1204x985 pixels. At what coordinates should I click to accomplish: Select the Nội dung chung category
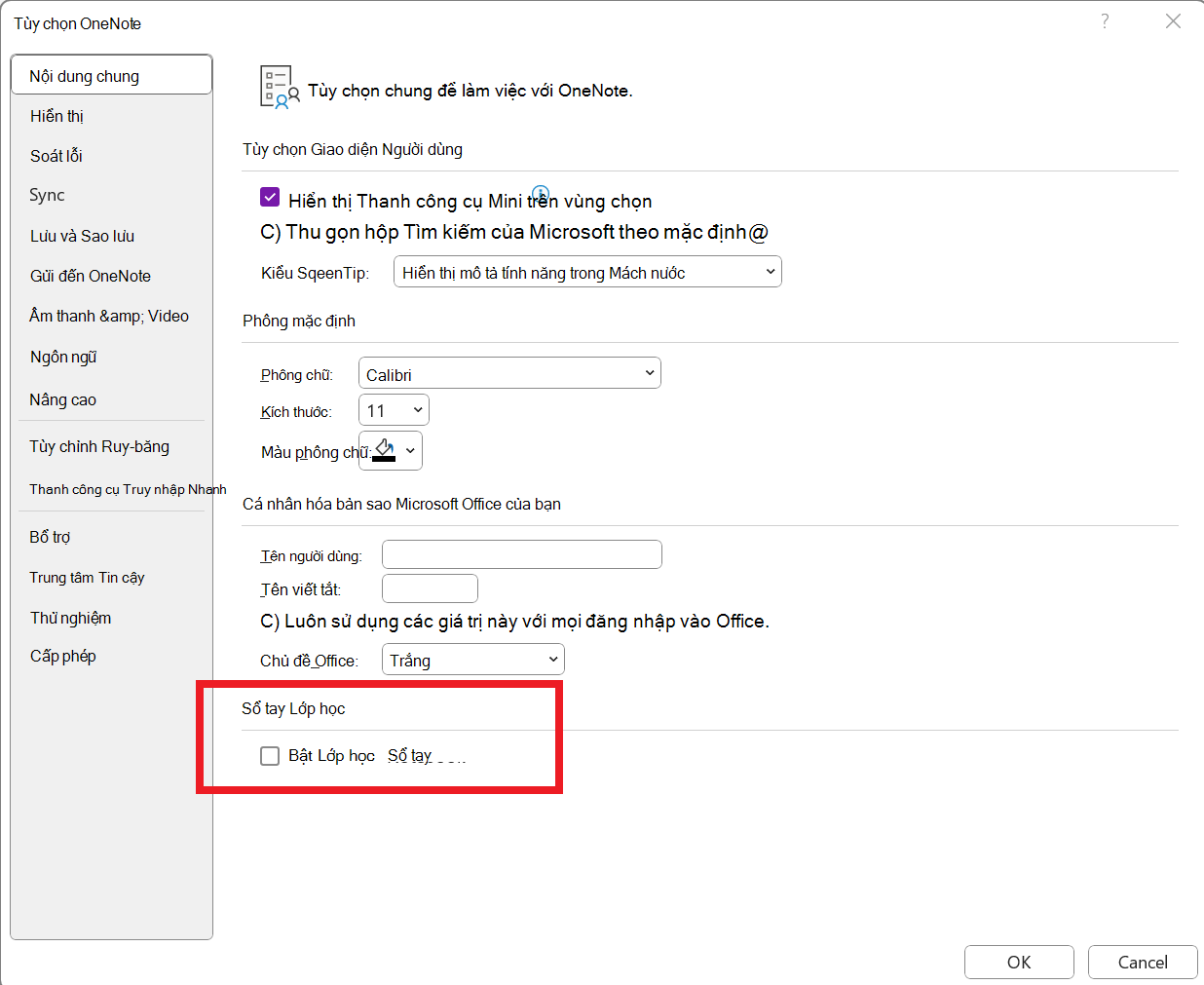(112, 75)
